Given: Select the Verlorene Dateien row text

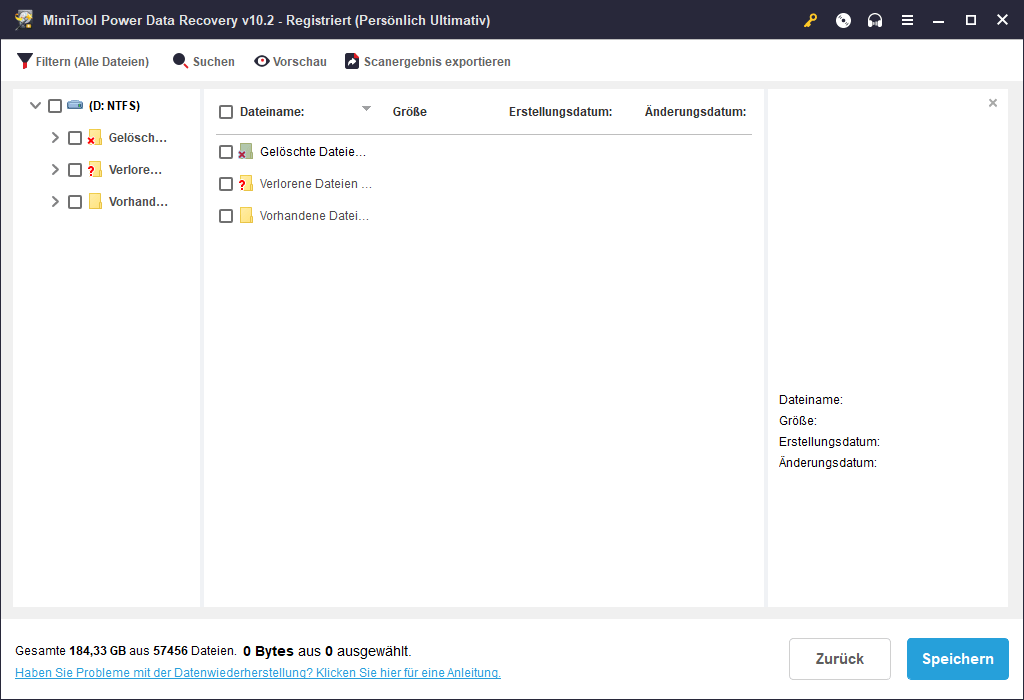Looking at the screenshot, I should coord(316,183).
